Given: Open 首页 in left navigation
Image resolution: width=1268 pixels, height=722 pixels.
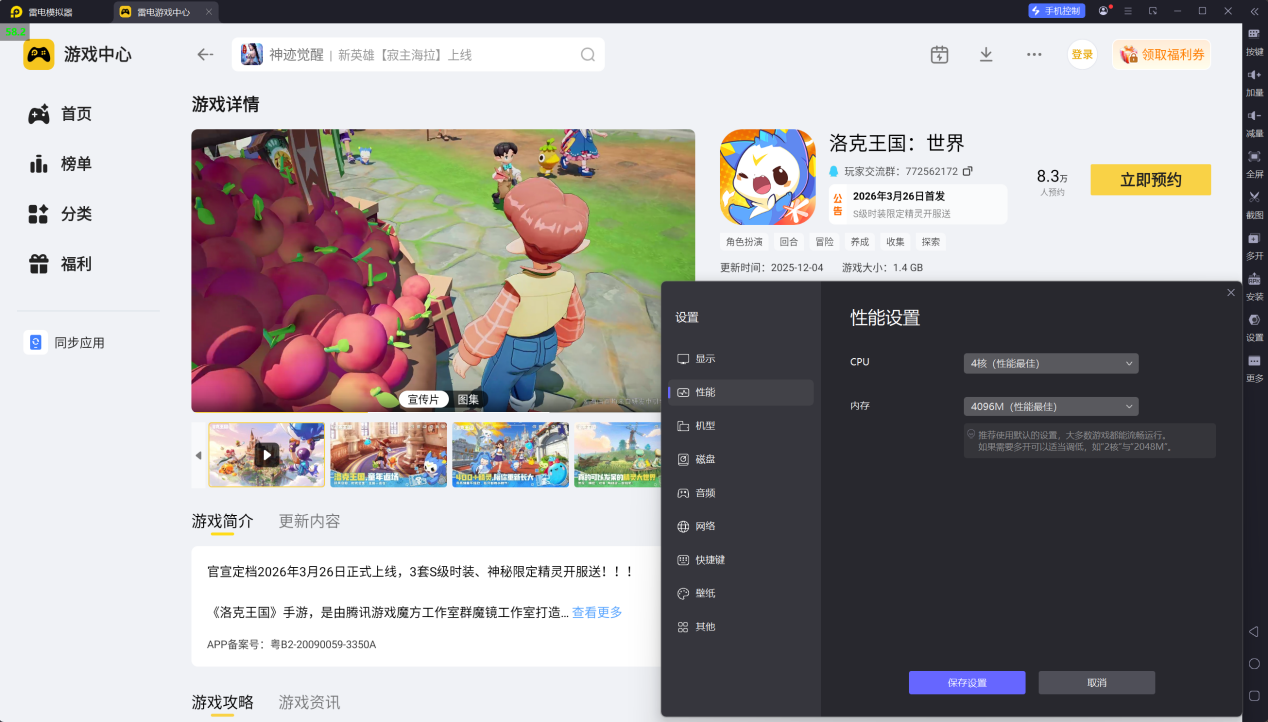Looking at the screenshot, I should click(60, 114).
